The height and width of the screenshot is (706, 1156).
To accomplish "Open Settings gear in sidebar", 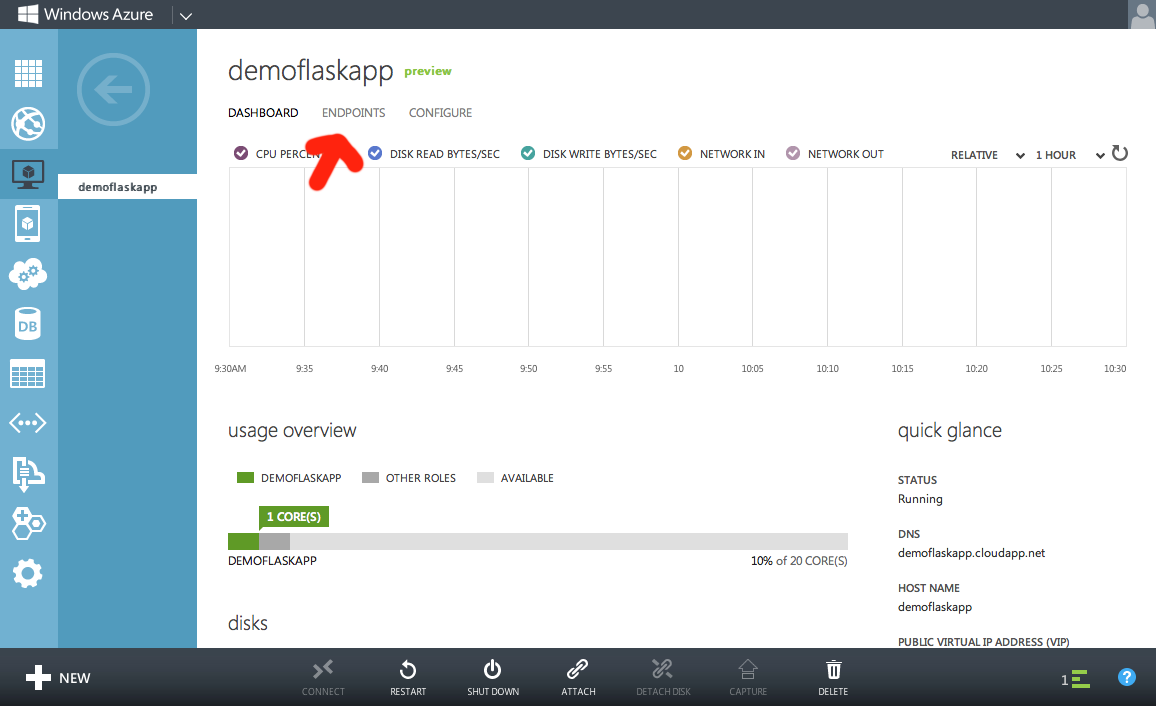I will pyautogui.click(x=28, y=573).
